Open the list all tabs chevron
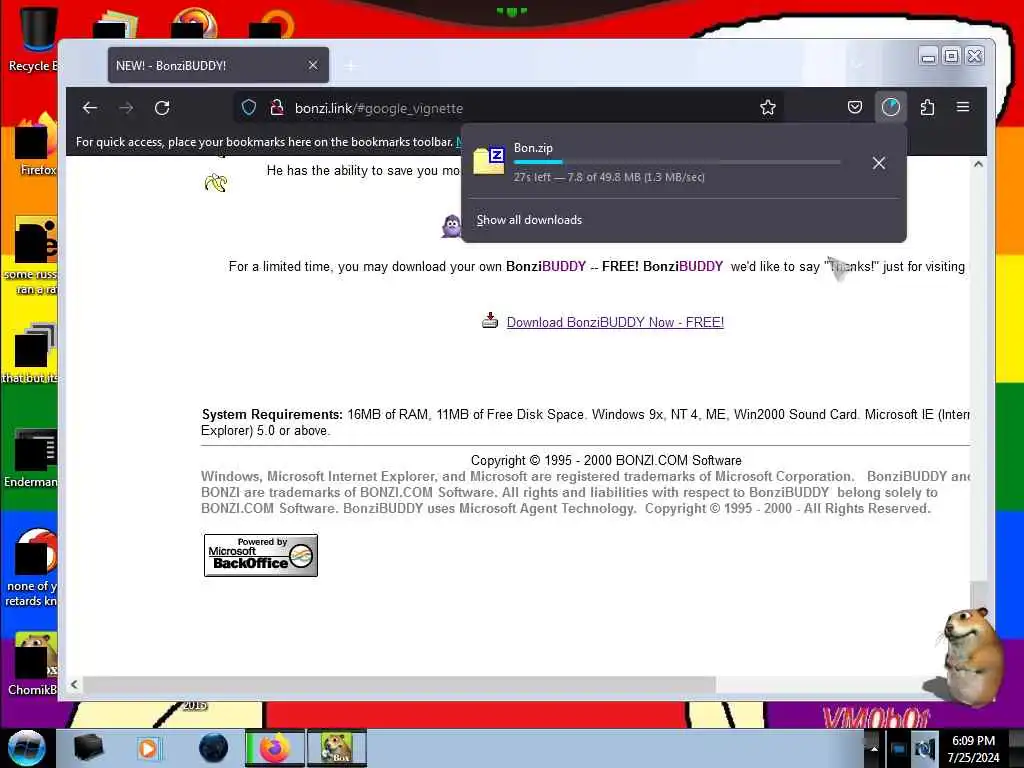Image resolution: width=1024 pixels, height=768 pixels. pyautogui.click(x=857, y=65)
